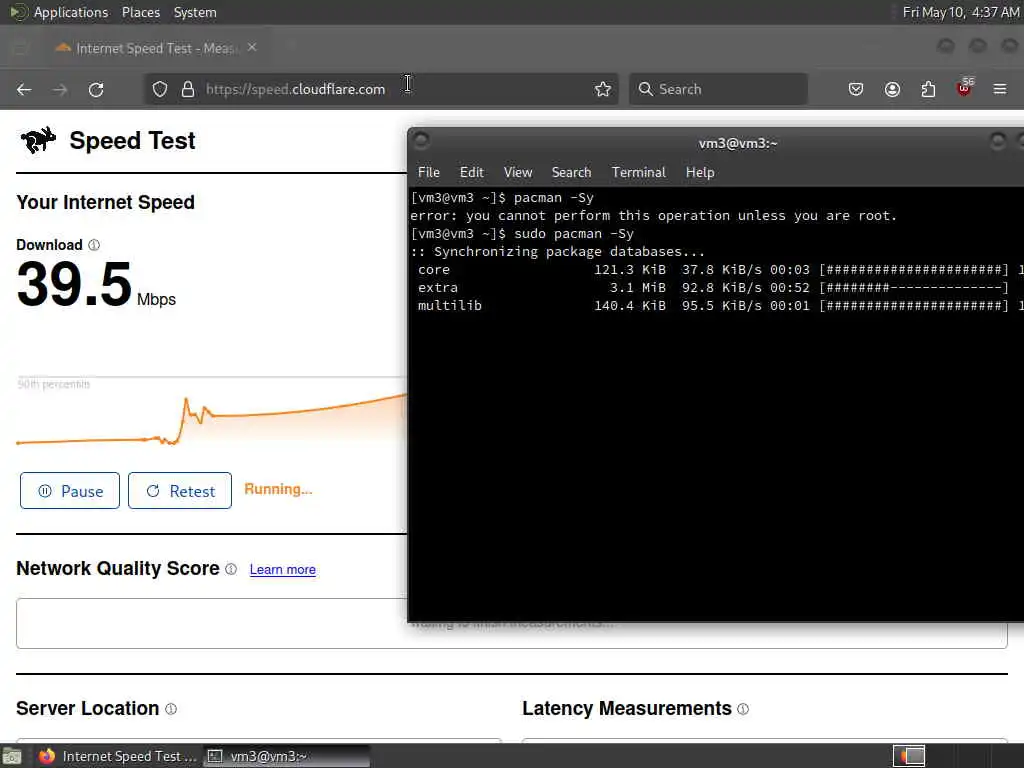The width and height of the screenshot is (1024, 768).
Task: Open the terminal File menu
Action: (428, 172)
